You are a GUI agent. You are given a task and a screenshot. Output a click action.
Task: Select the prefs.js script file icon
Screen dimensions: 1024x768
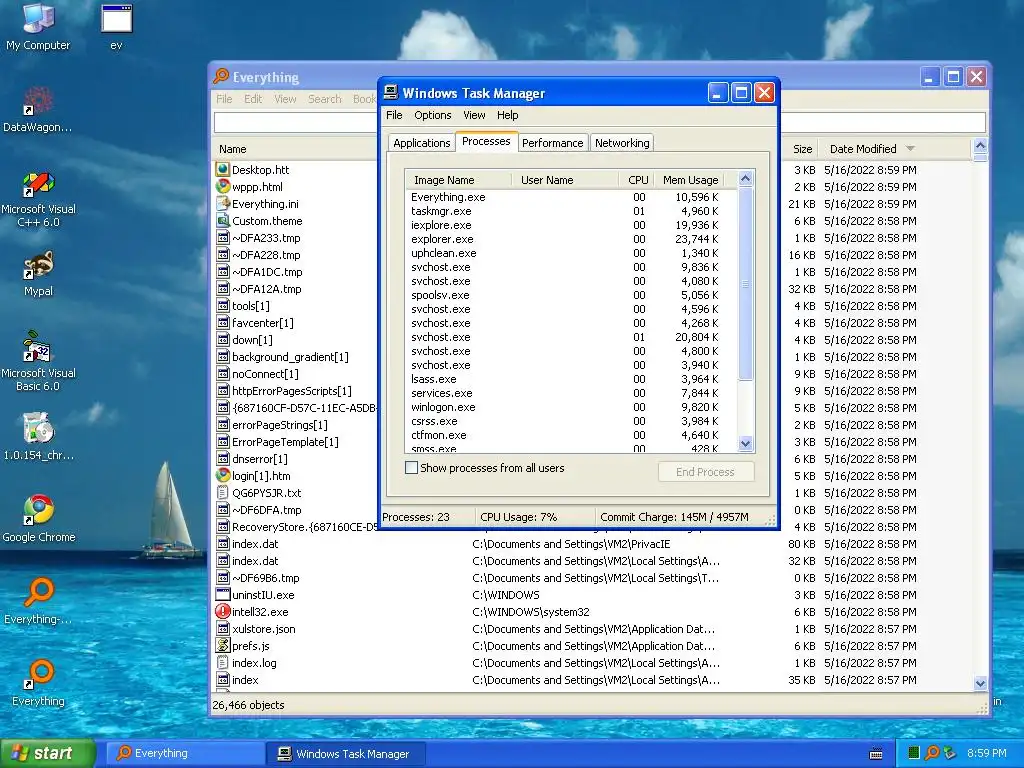(223, 646)
